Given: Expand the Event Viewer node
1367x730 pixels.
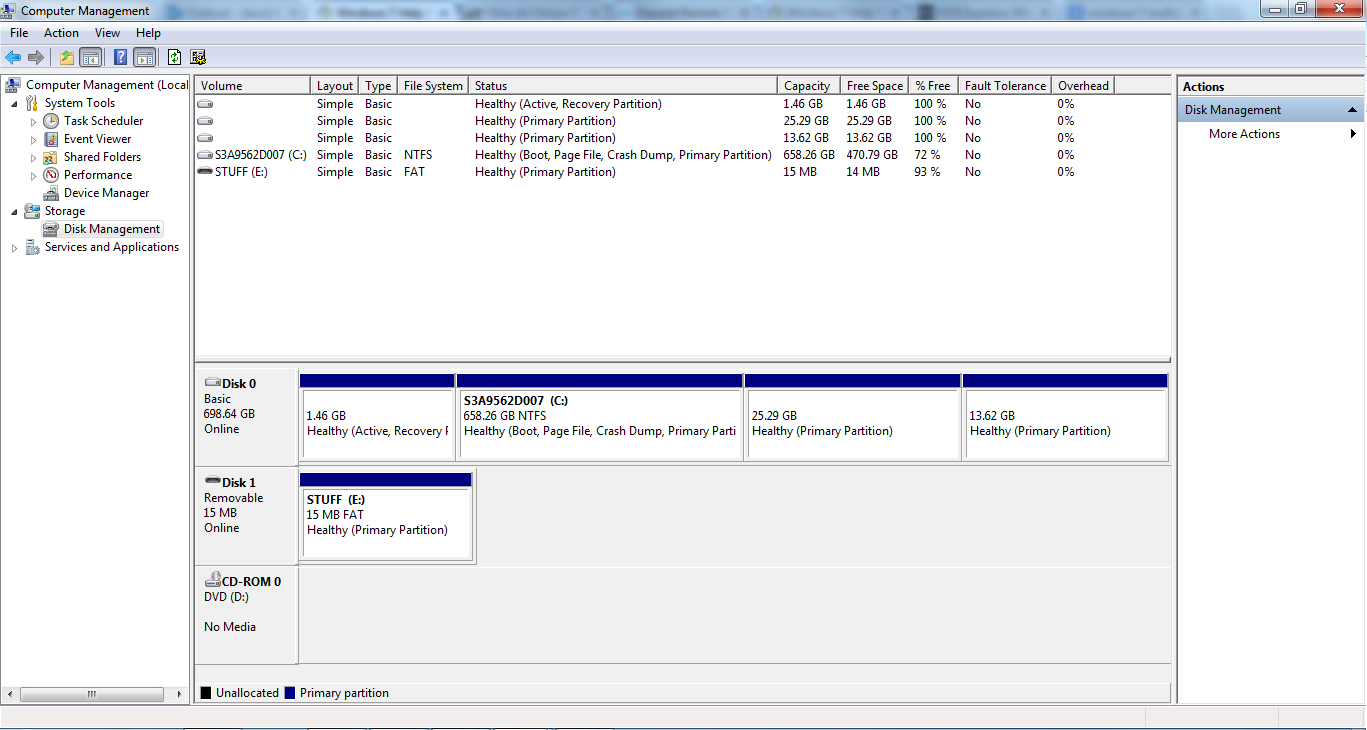Looking at the screenshot, I should (x=33, y=140).
